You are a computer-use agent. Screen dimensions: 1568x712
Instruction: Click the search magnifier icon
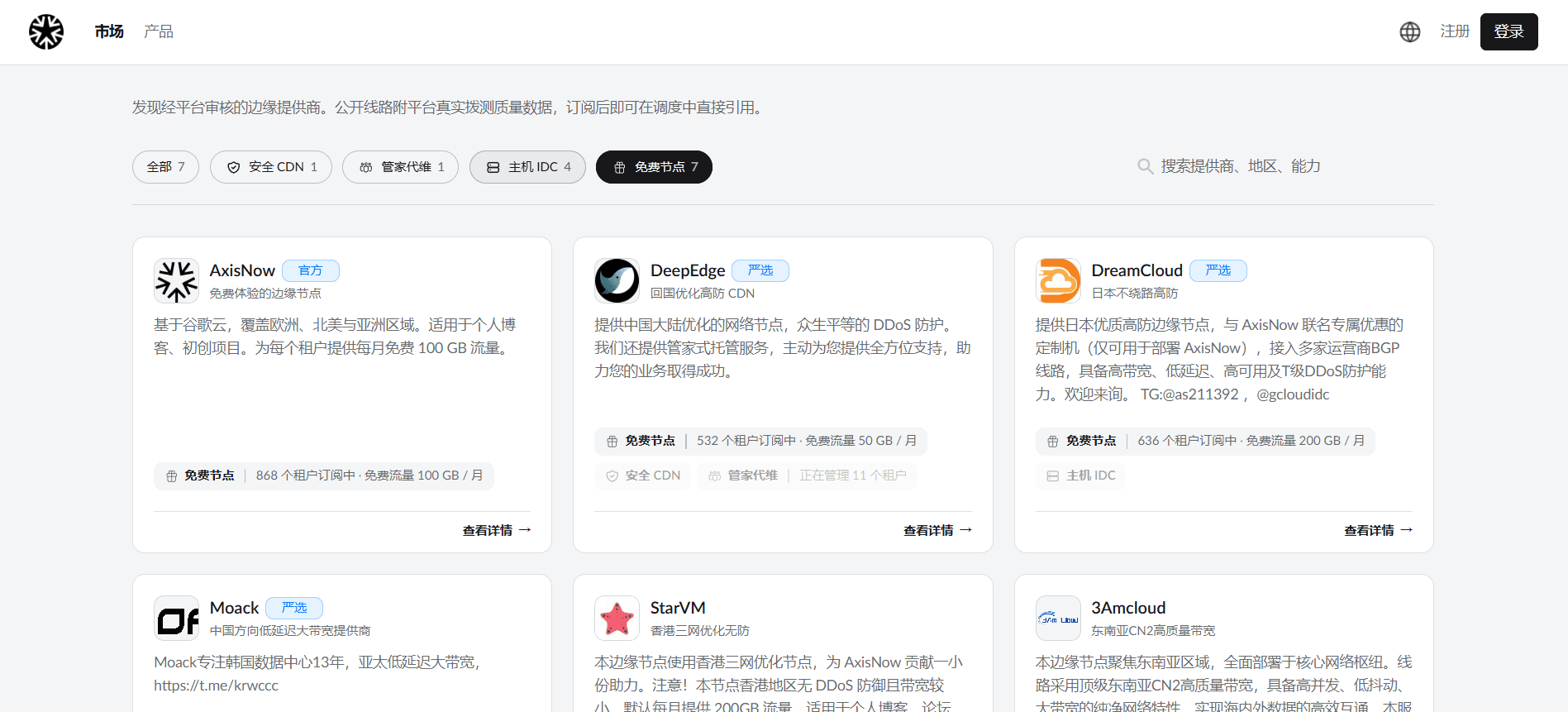point(1145,166)
